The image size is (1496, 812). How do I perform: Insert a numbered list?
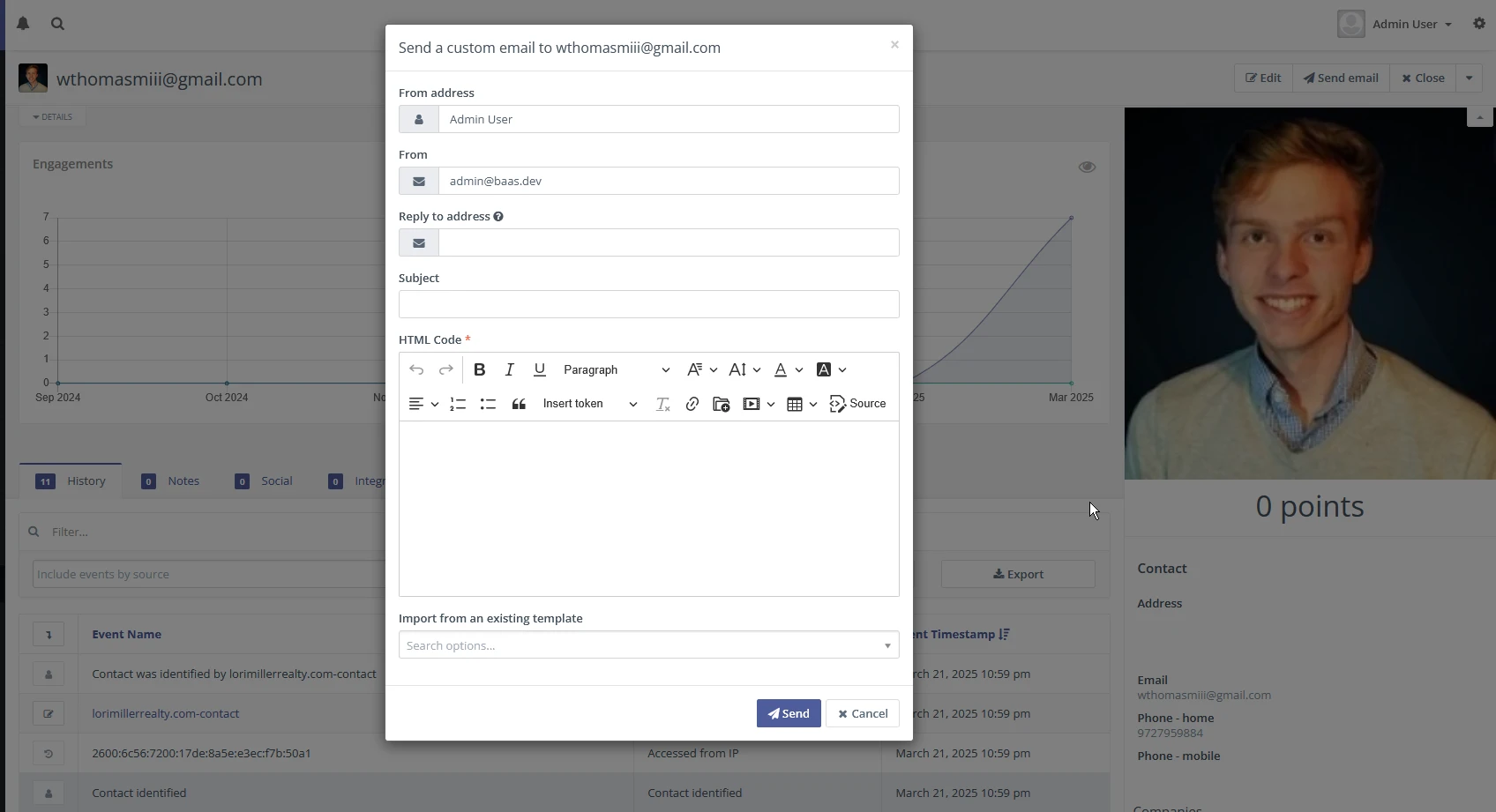point(457,404)
